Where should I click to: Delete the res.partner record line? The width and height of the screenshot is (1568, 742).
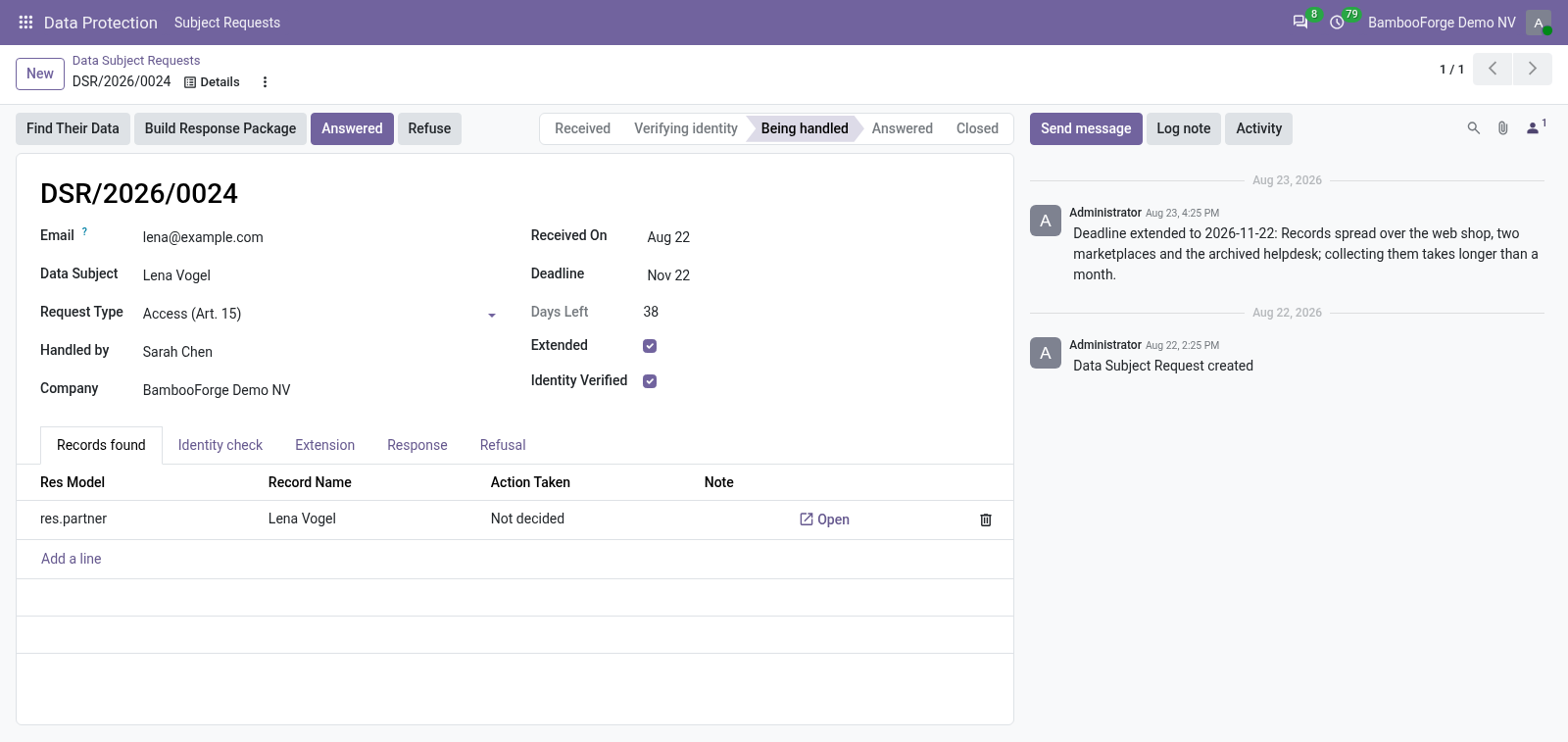(x=986, y=519)
